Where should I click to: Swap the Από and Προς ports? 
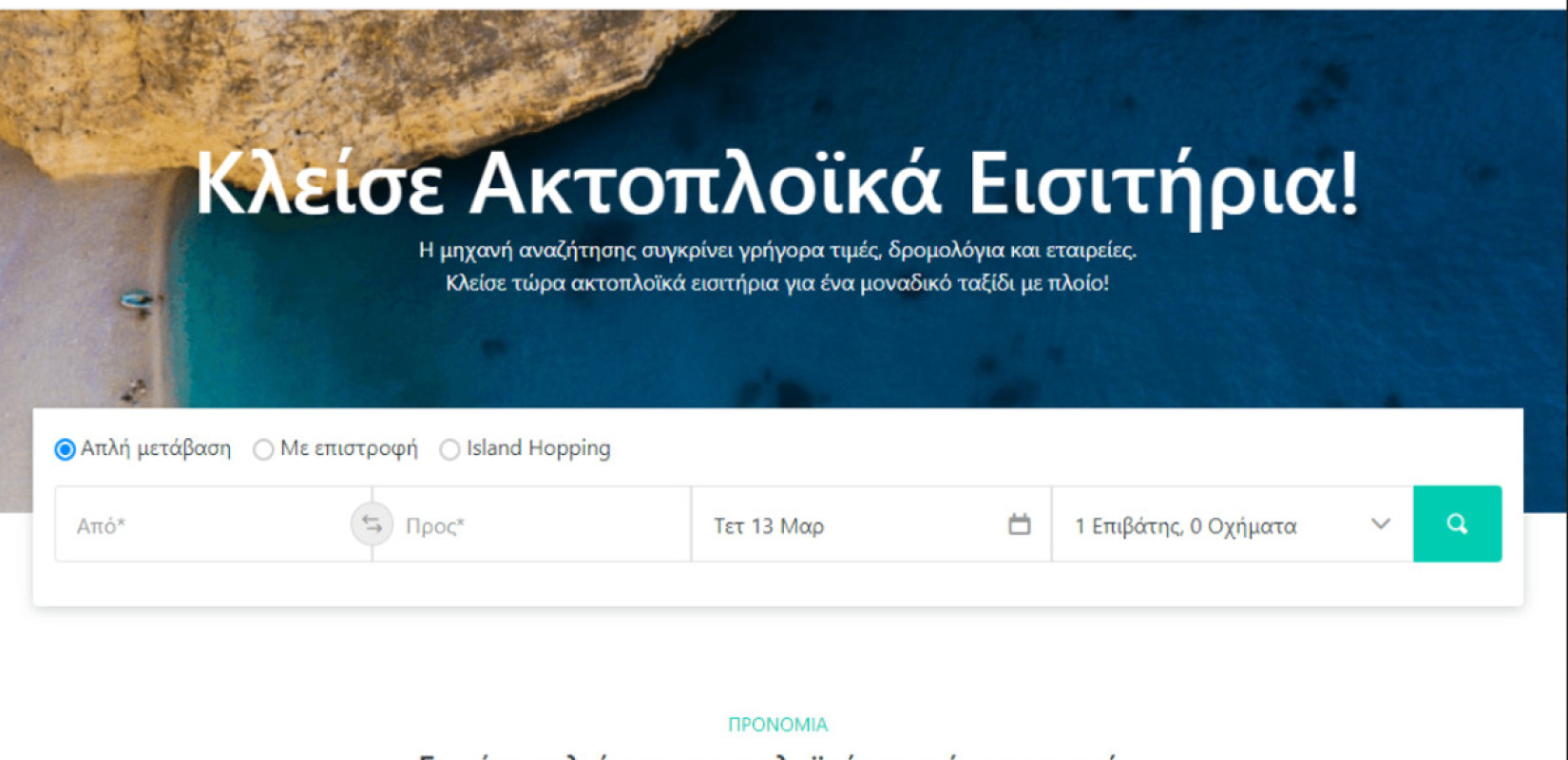[372, 524]
